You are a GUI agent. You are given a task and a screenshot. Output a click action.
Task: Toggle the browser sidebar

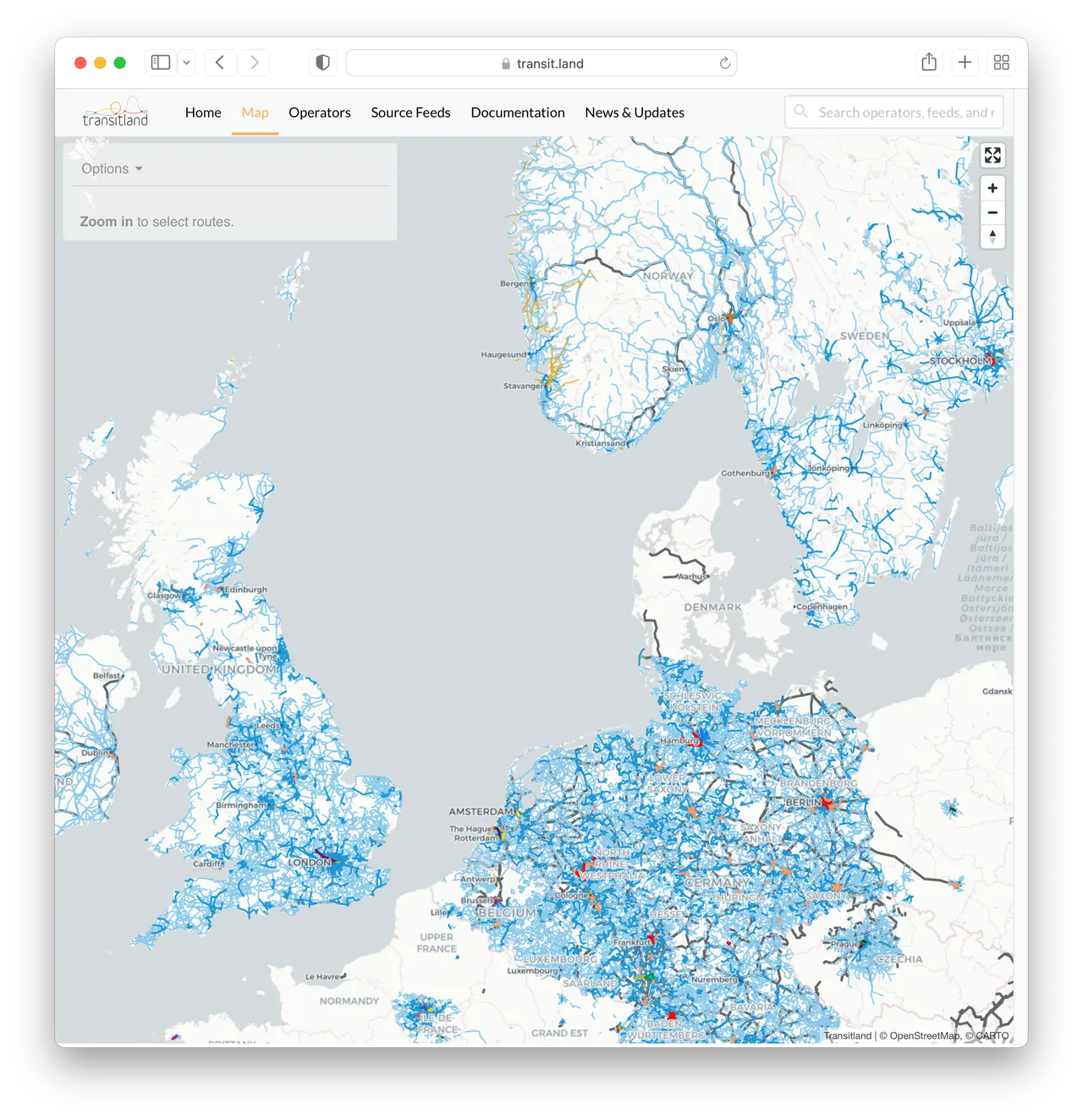160,62
